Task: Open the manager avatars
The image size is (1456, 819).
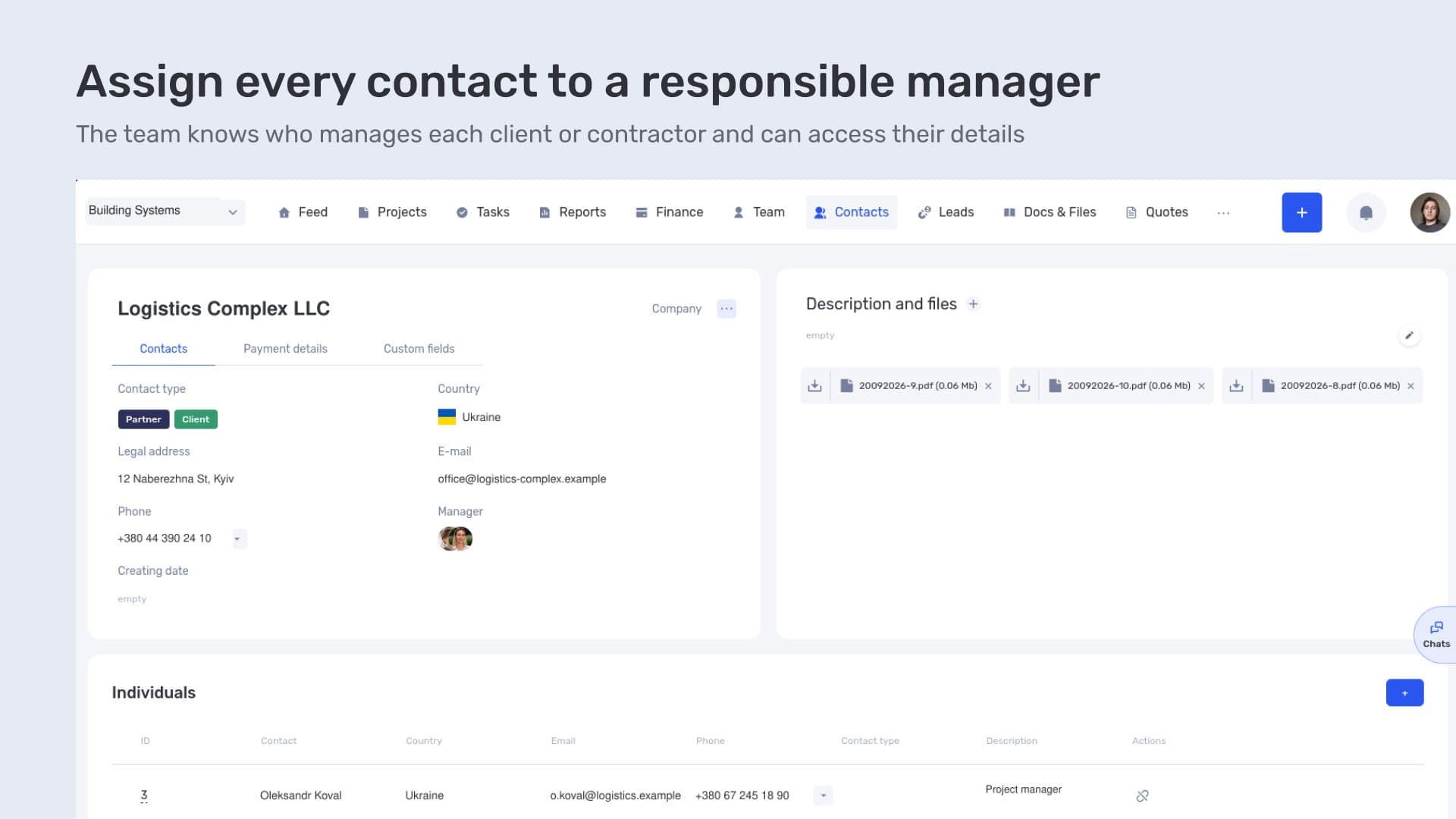Action: tap(455, 538)
